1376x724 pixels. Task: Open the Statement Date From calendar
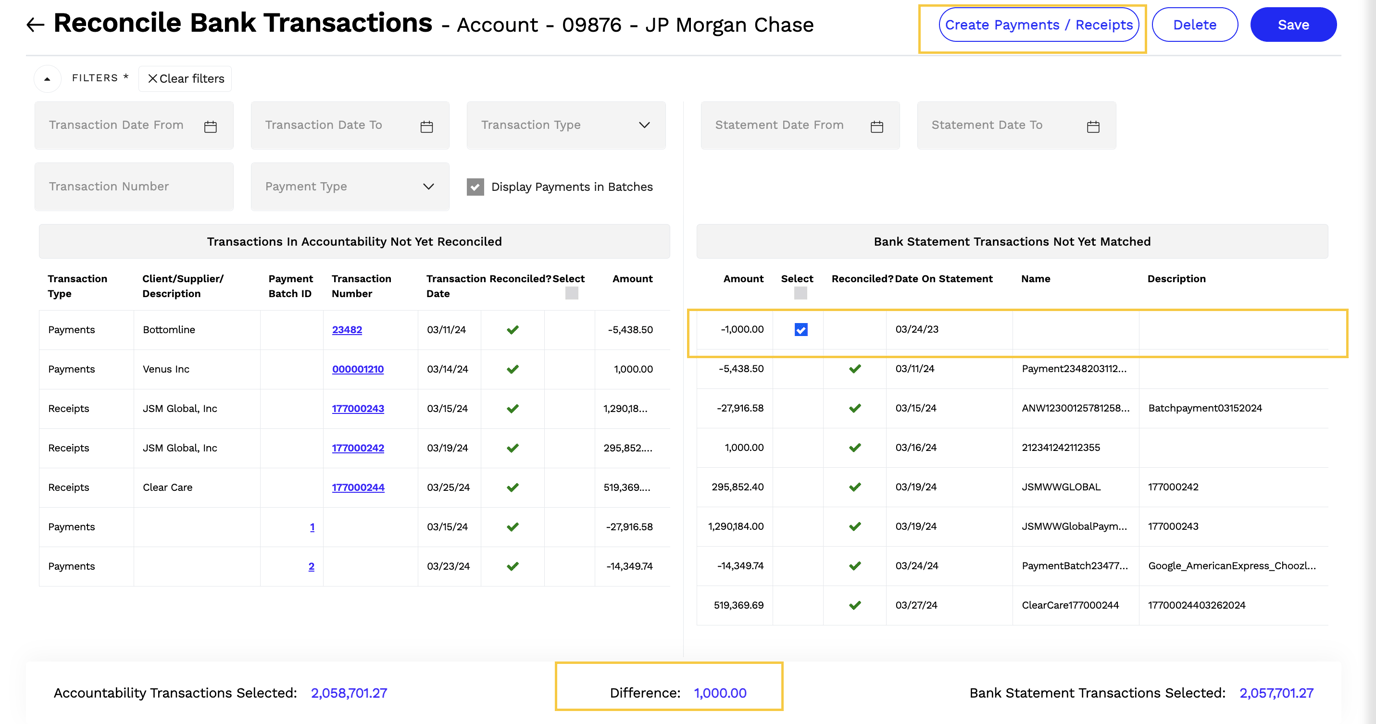tap(877, 126)
